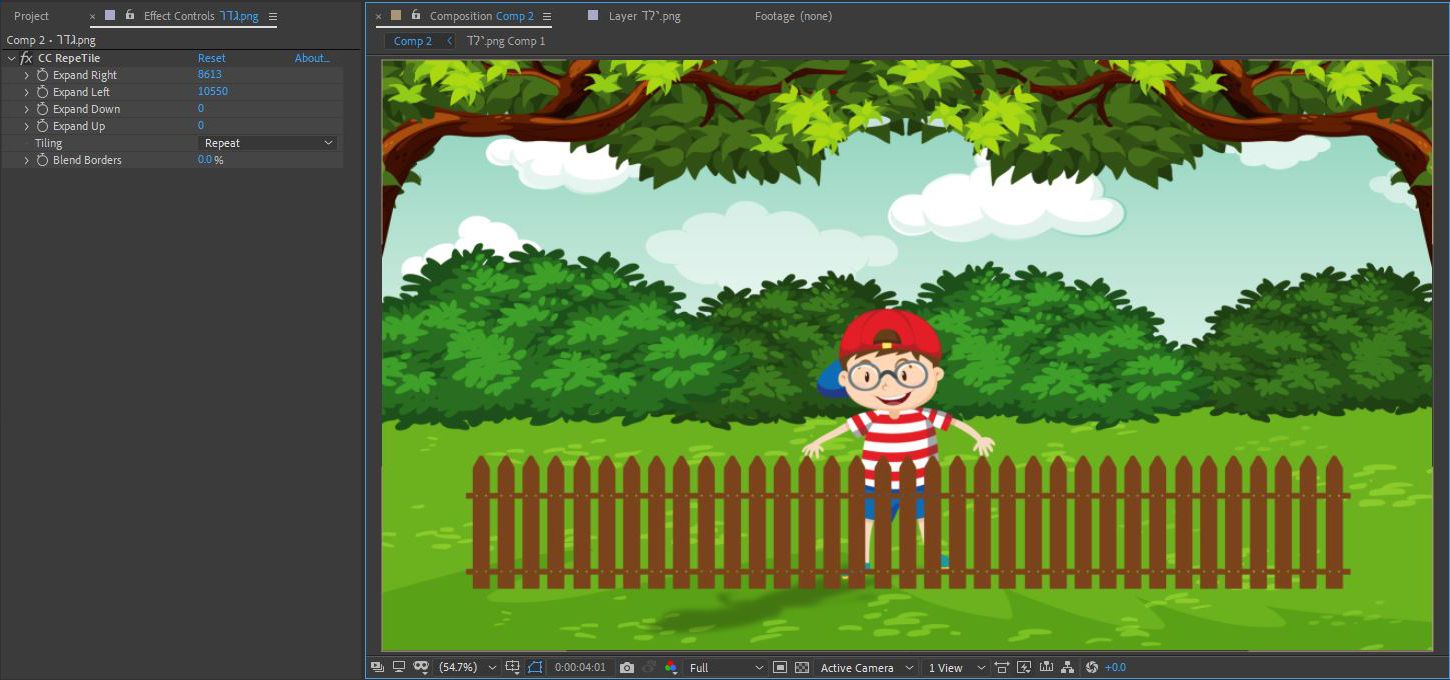This screenshot has width=1450, height=680.
Task: Toggle the Expand Up stopwatch
Action: [x=42, y=126]
